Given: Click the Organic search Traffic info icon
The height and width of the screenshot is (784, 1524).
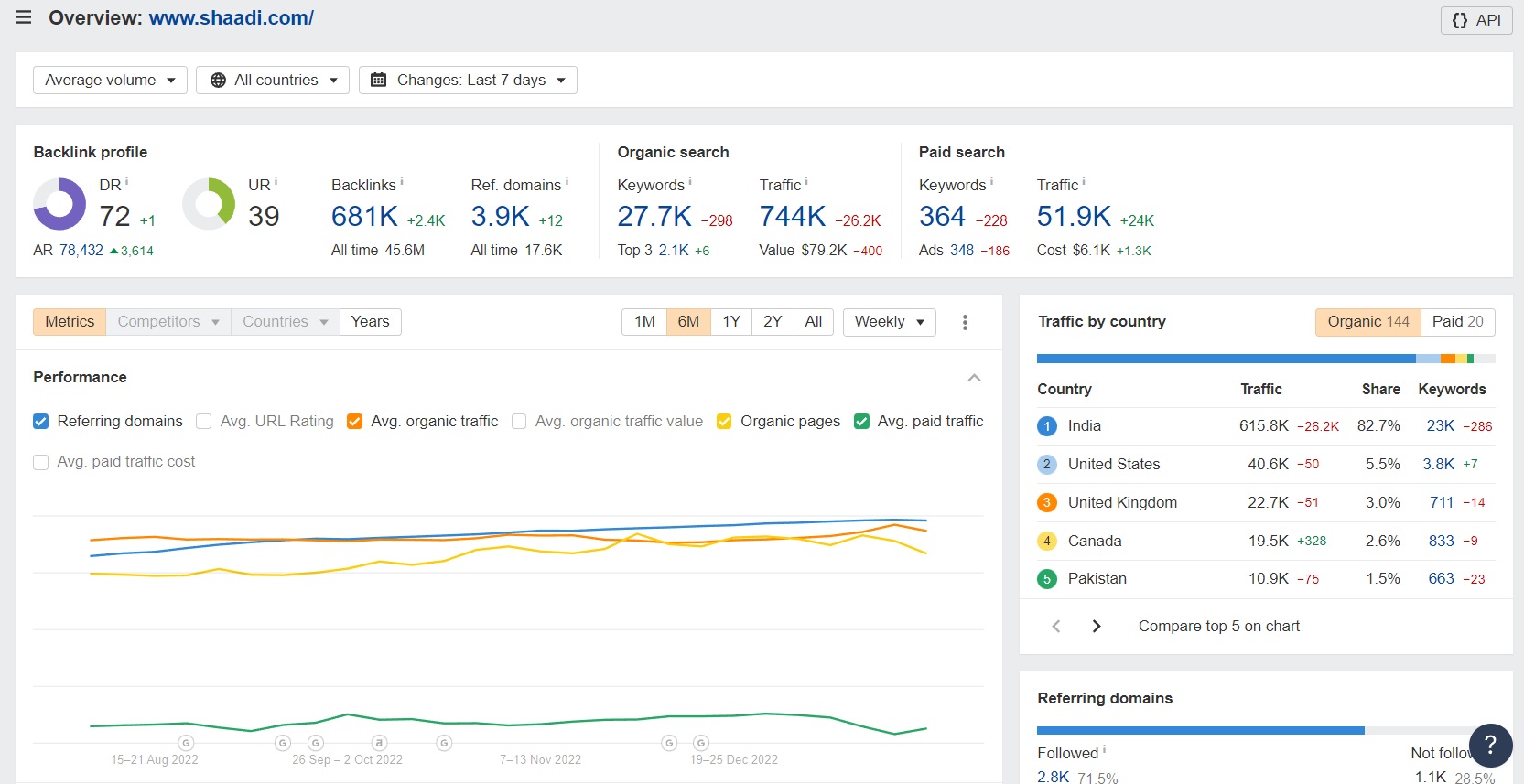Looking at the screenshot, I should (805, 181).
